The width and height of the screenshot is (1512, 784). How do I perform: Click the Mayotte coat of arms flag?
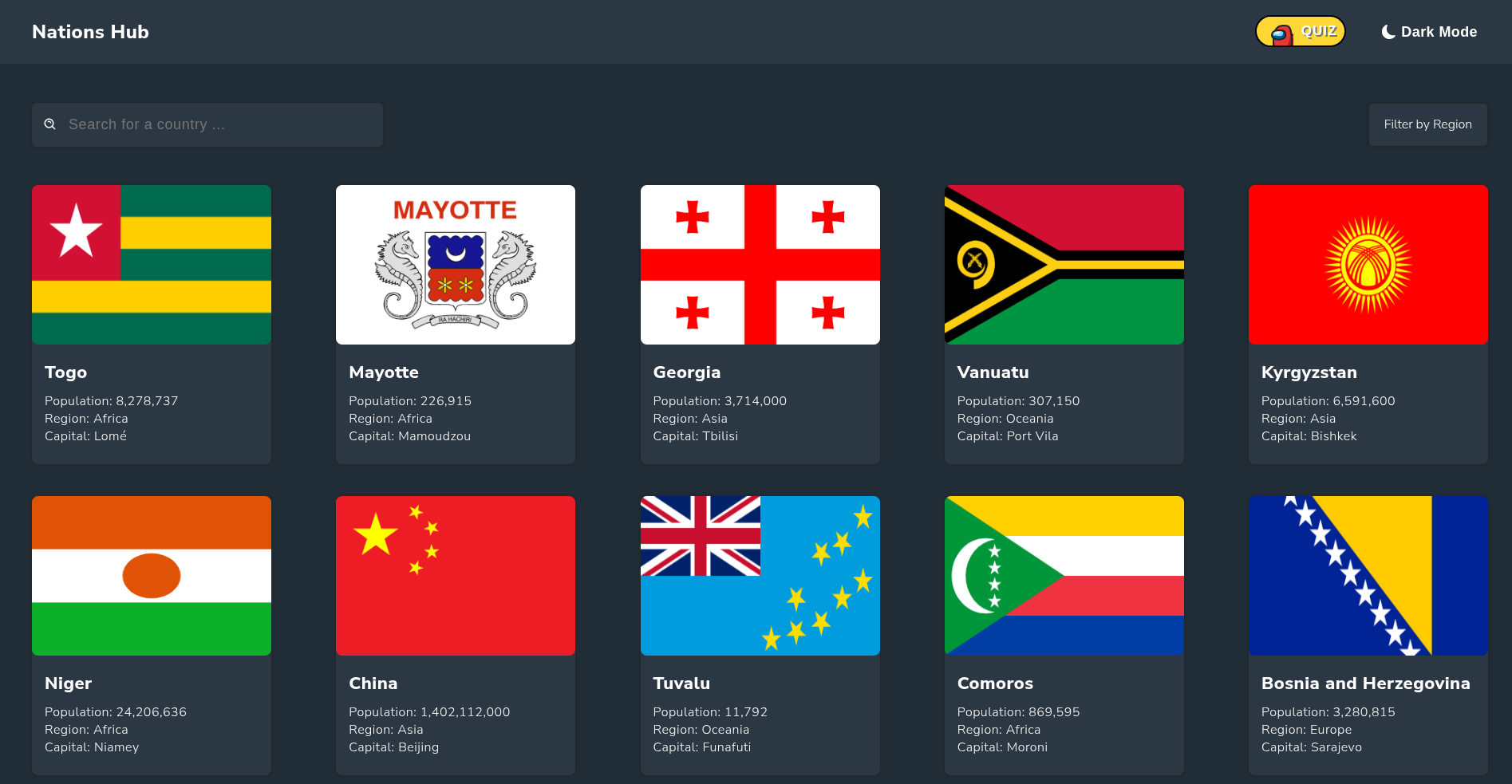[x=455, y=264]
